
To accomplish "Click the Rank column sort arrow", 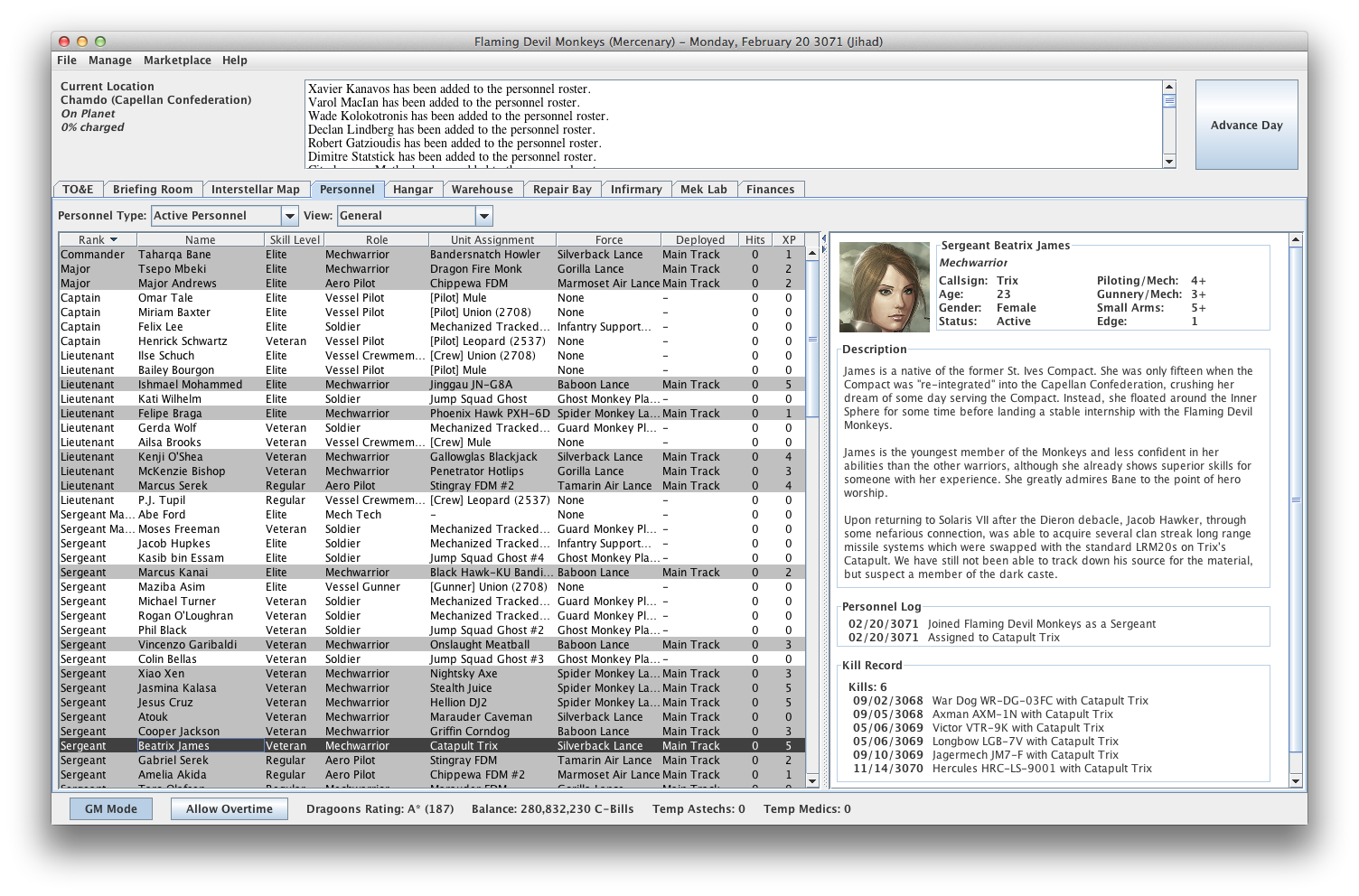I will click(x=114, y=240).
